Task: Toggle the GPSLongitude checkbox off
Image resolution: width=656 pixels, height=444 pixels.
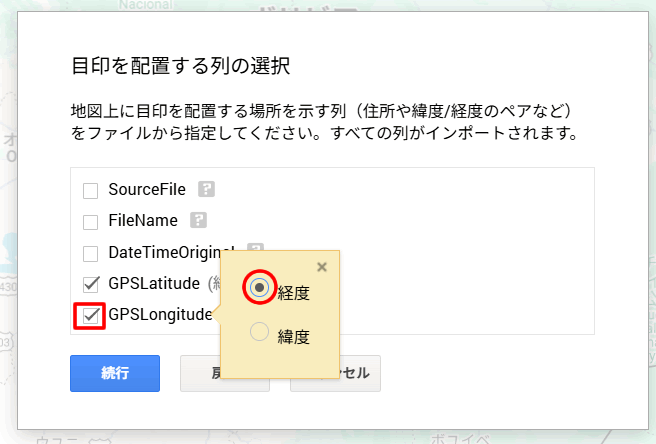Action: point(91,316)
